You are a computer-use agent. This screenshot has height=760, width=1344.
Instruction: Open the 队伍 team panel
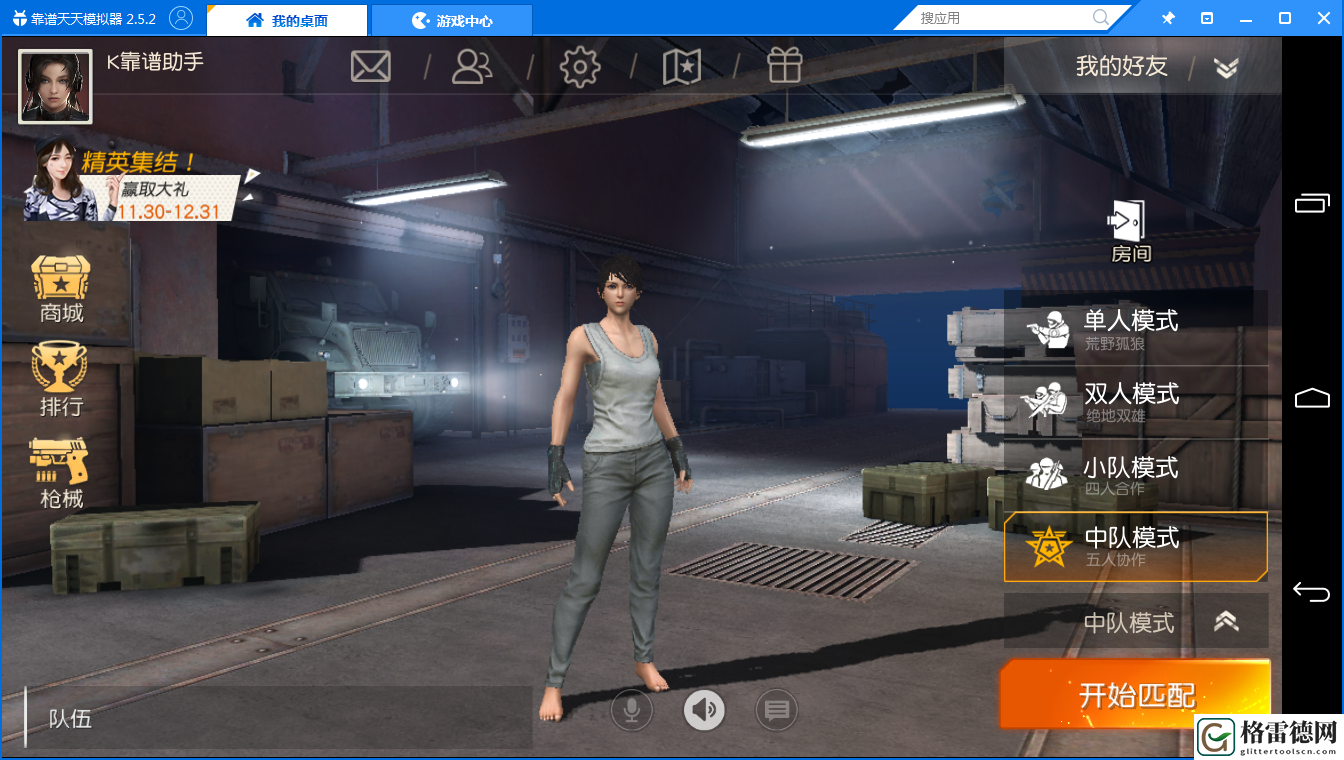pos(278,718)
